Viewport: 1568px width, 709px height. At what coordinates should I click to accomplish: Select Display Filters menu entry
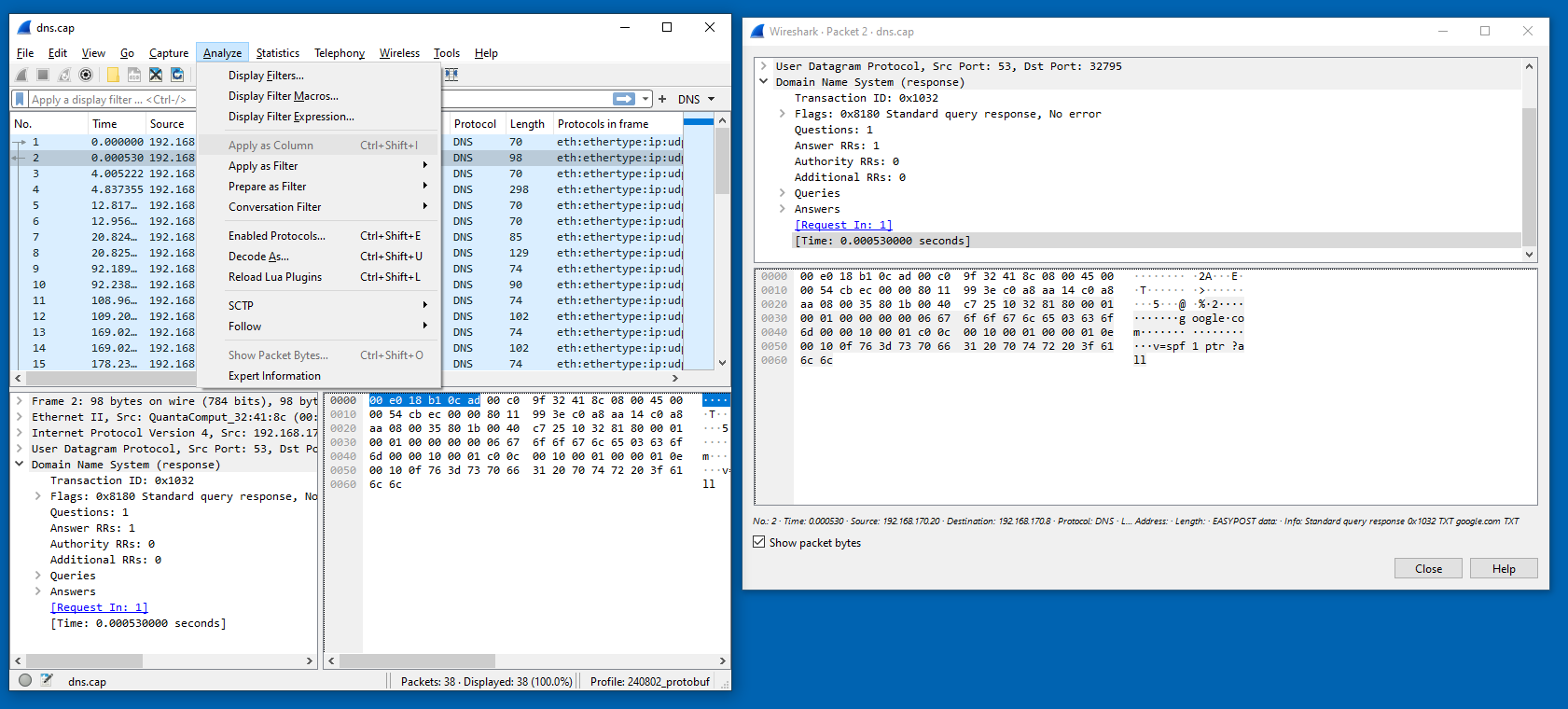point(318,76)
